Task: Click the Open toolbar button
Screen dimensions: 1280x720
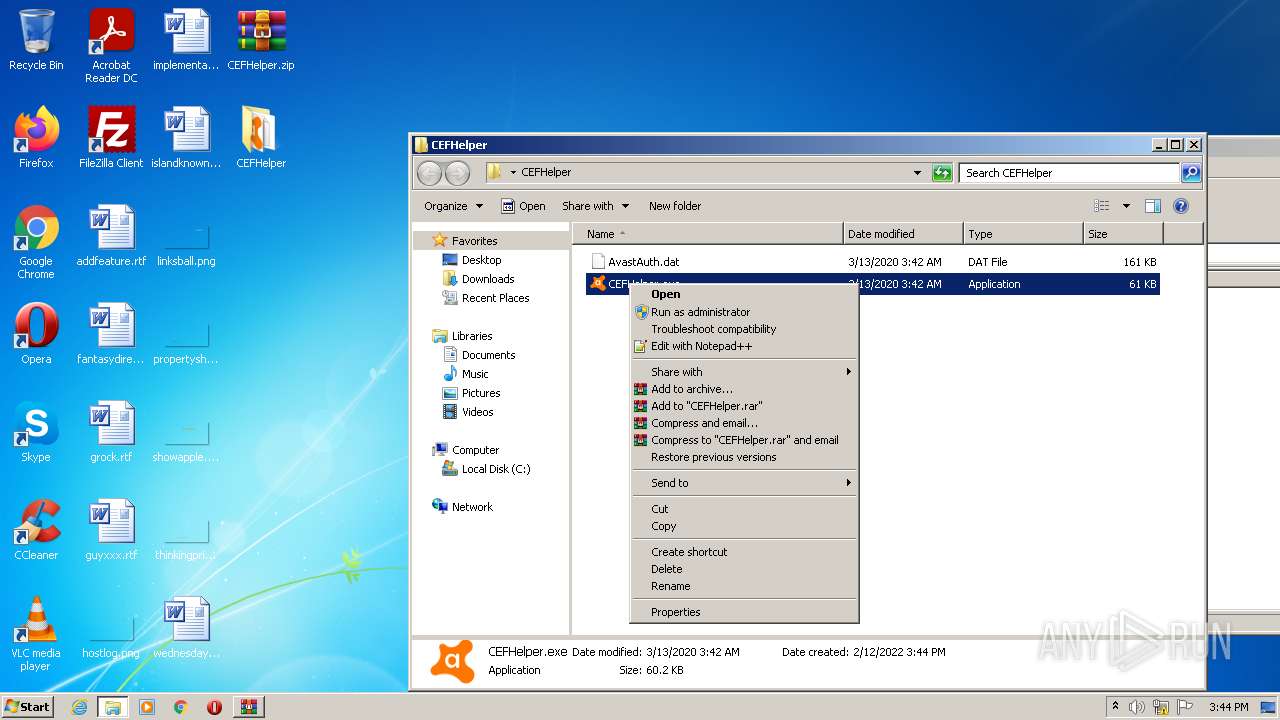Action: (x=523, y=206)
